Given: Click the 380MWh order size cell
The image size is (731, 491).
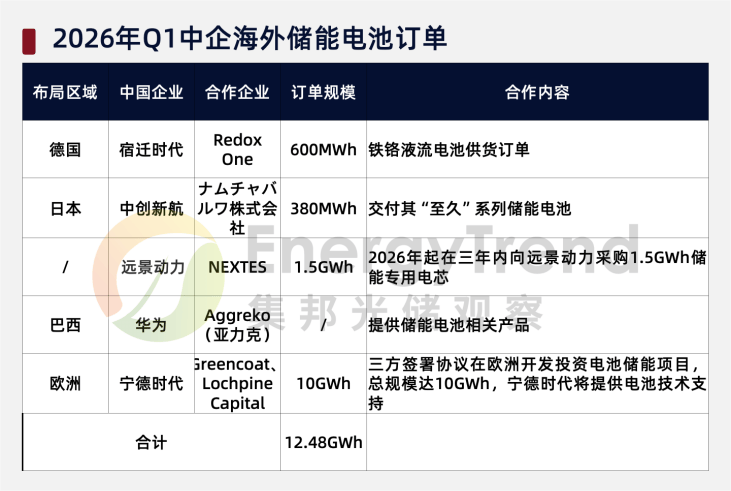Looking at the screenshot, I should point(324,208).
